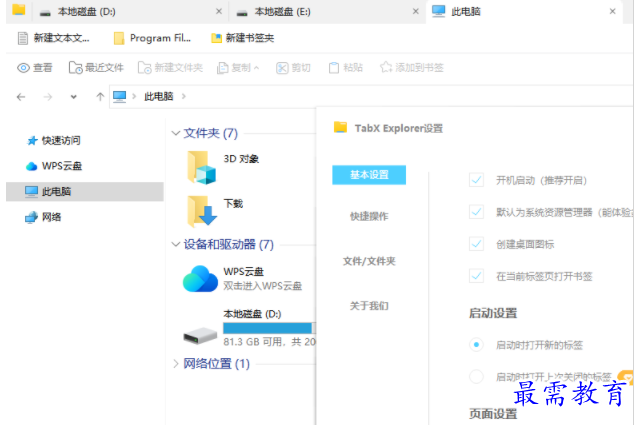Open bookmark 新建文本文...
This screenshot has width=635, height=425.
coord(53,38)
